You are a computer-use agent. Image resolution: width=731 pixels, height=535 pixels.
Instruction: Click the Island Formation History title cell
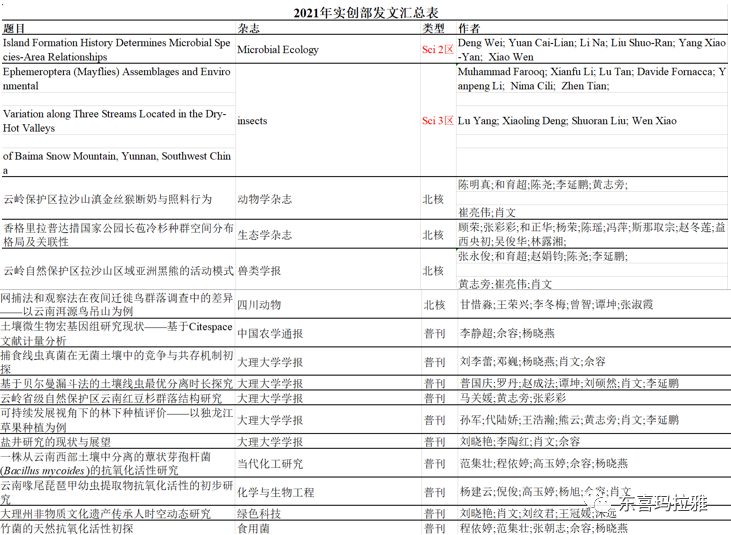pos(116,50)
